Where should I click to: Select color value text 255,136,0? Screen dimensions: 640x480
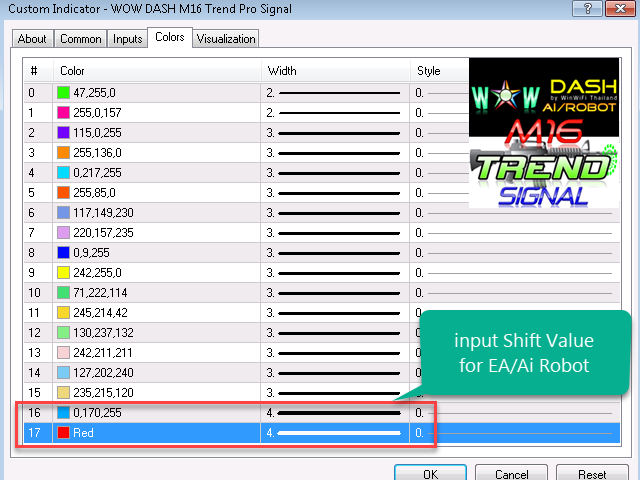click(98, 153)
